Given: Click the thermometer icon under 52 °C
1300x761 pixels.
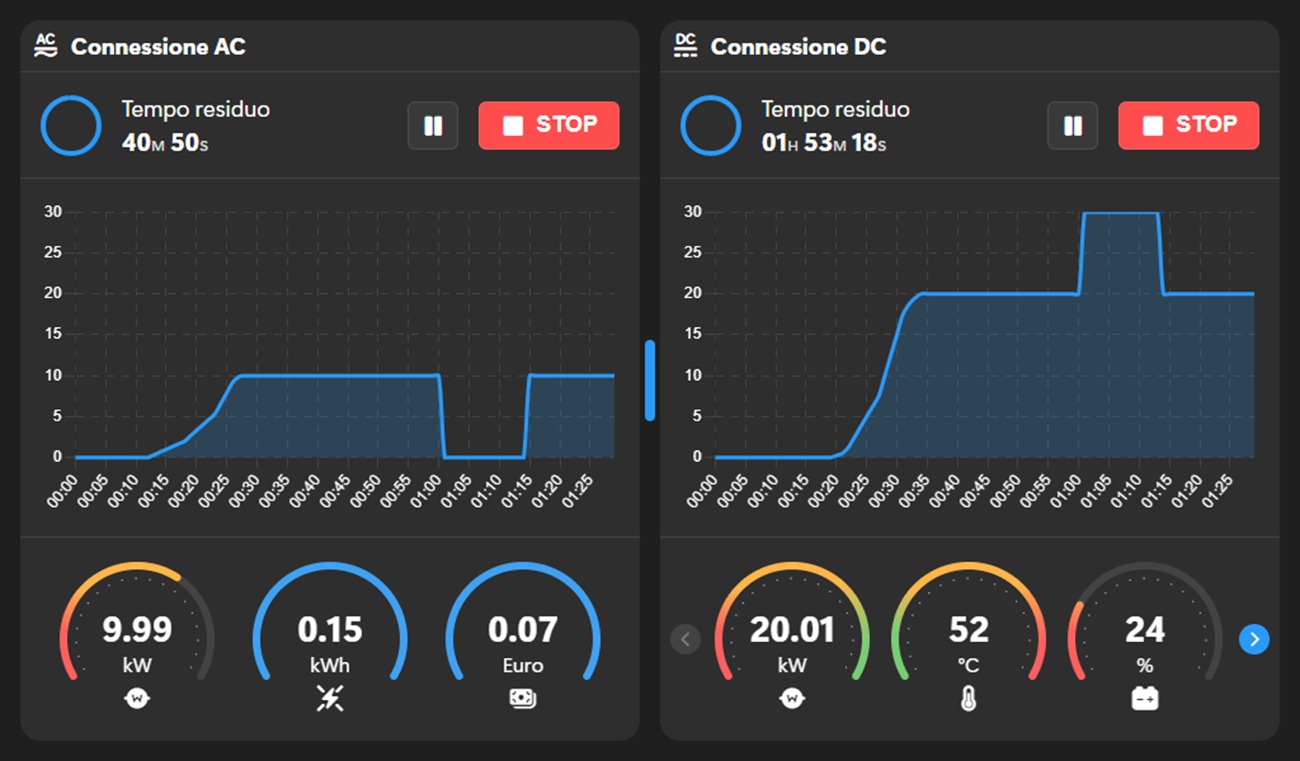Looking at the screenshot, I should tap(968, 699).
